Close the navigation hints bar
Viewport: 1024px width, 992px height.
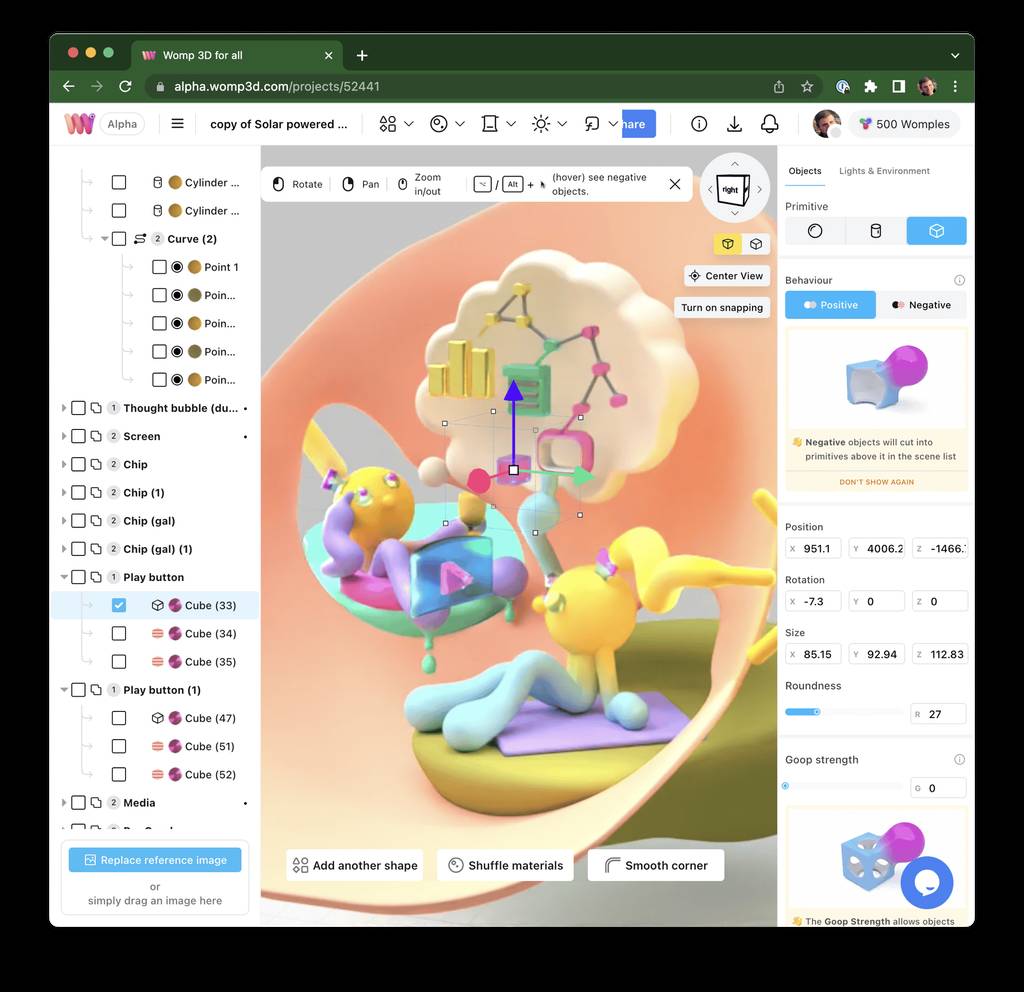(675, 184)
